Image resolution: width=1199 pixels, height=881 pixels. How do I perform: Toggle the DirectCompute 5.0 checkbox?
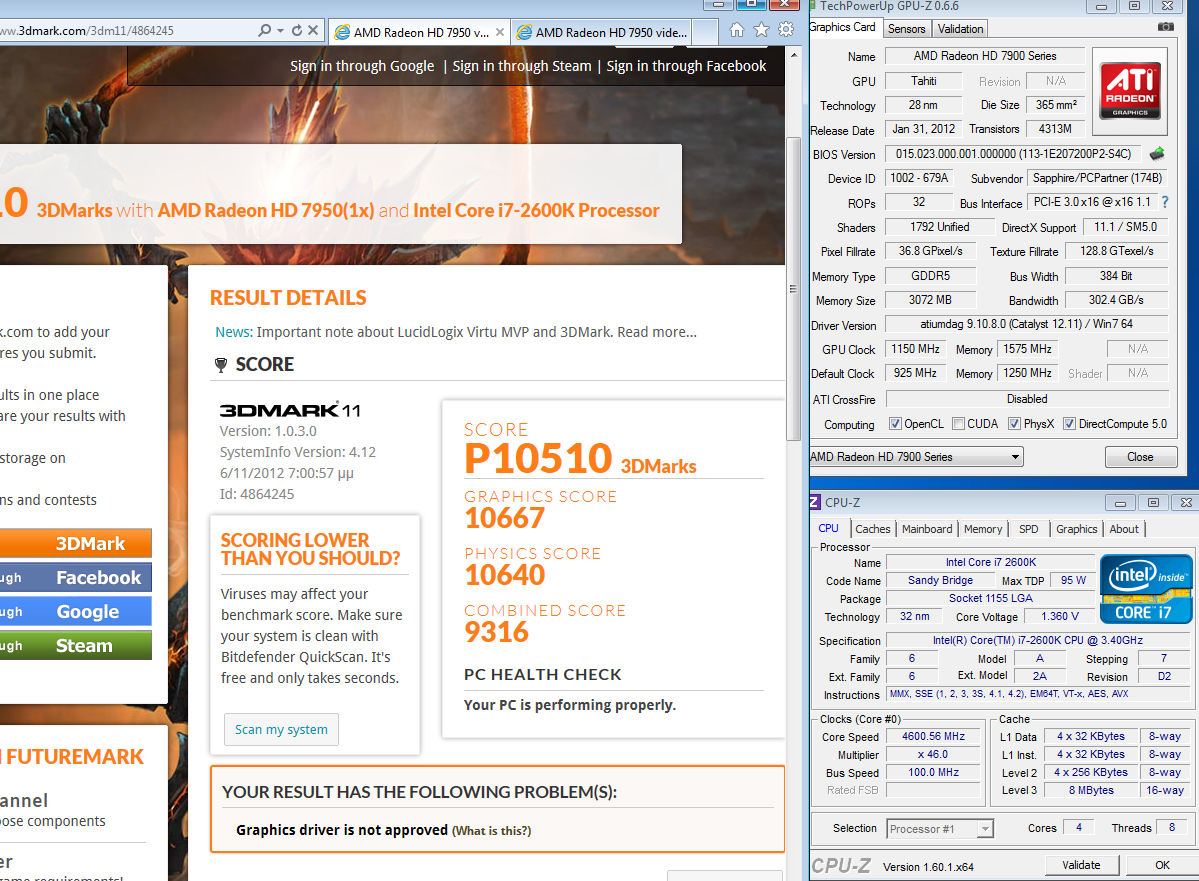pos(1070,424)
